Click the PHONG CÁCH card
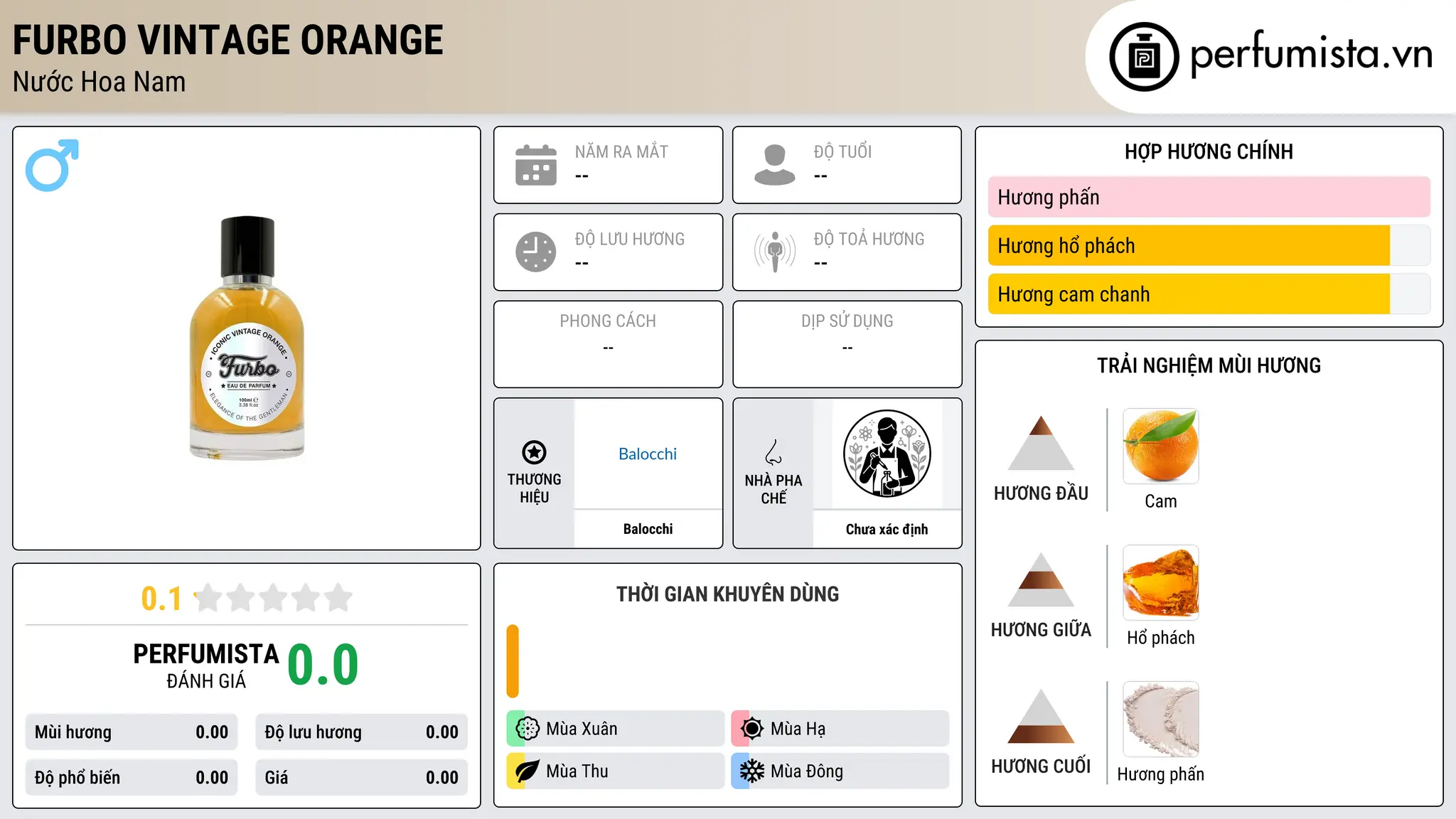The width and height of the screenshot is (1456, 819). click(x=609, y=344)
